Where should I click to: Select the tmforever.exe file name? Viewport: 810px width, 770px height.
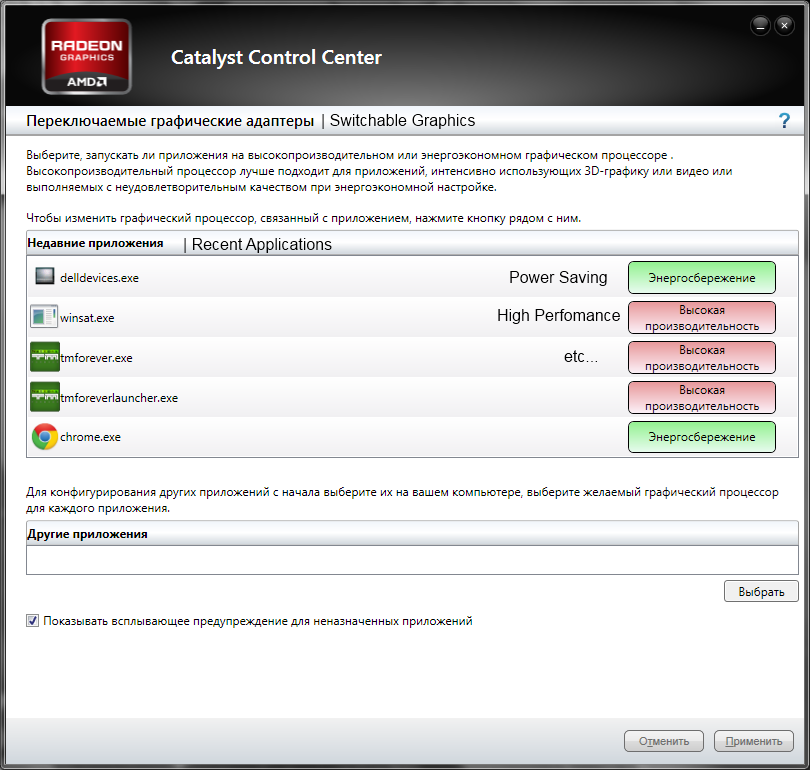tap(96, 357)
